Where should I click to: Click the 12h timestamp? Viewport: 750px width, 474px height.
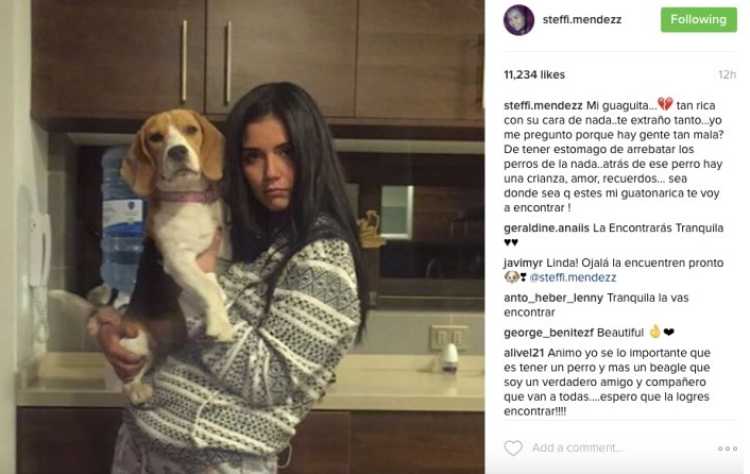tap(727, 75)
